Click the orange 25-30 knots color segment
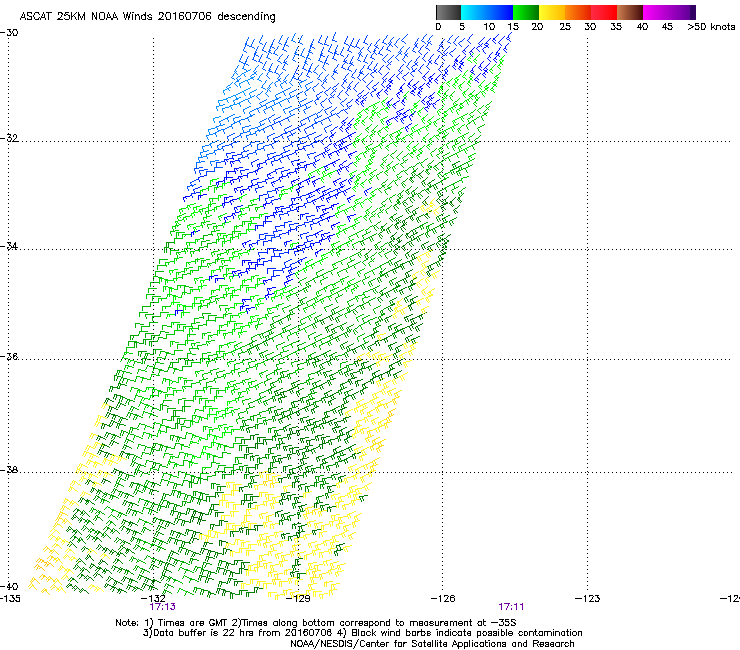The image size is (740, 650). pos(578,12)
